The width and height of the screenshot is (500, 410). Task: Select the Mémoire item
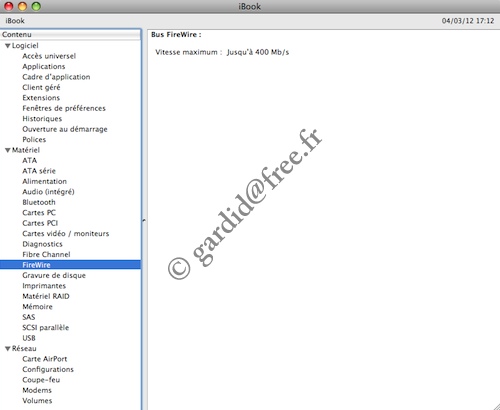click(x=37, y=307)
